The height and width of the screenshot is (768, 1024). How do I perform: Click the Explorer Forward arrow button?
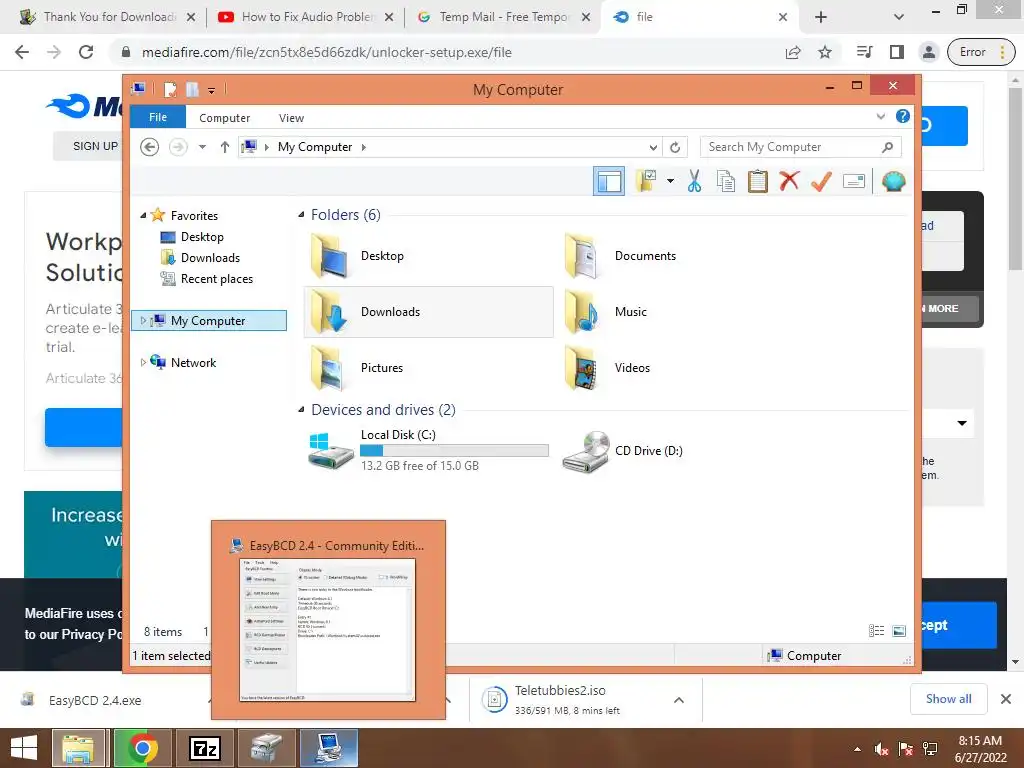pos(178,147)
